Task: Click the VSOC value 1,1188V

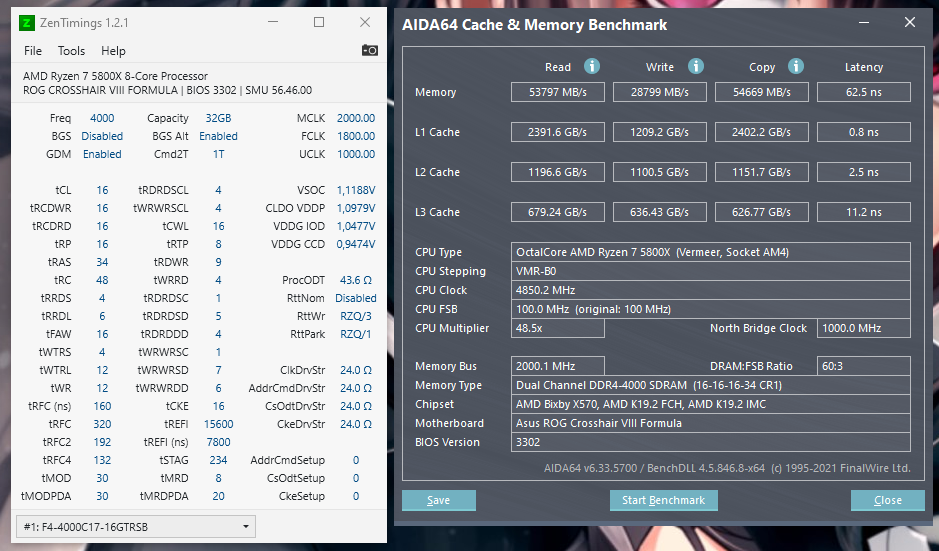Action: [x=356, y=190]
